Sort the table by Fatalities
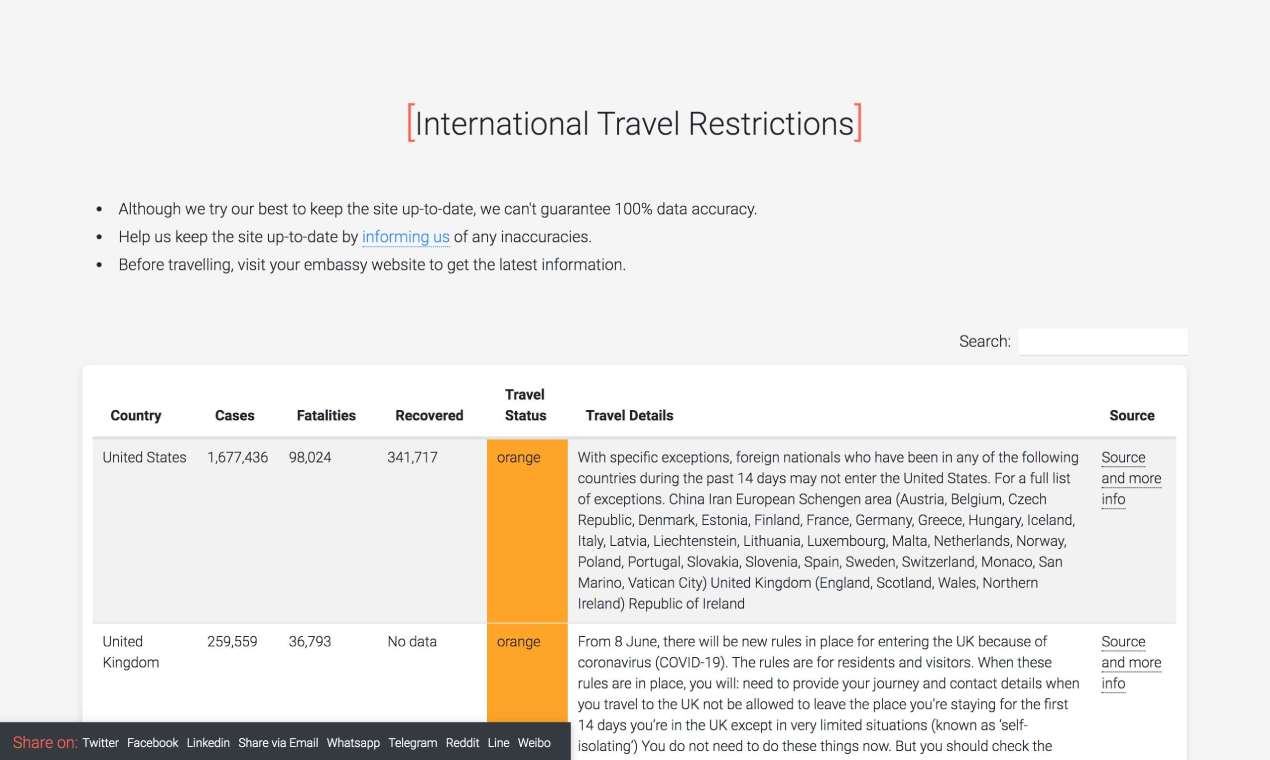Image resolution: width=1270 pixels, height=760 pixels. click(x=326, y=415)
